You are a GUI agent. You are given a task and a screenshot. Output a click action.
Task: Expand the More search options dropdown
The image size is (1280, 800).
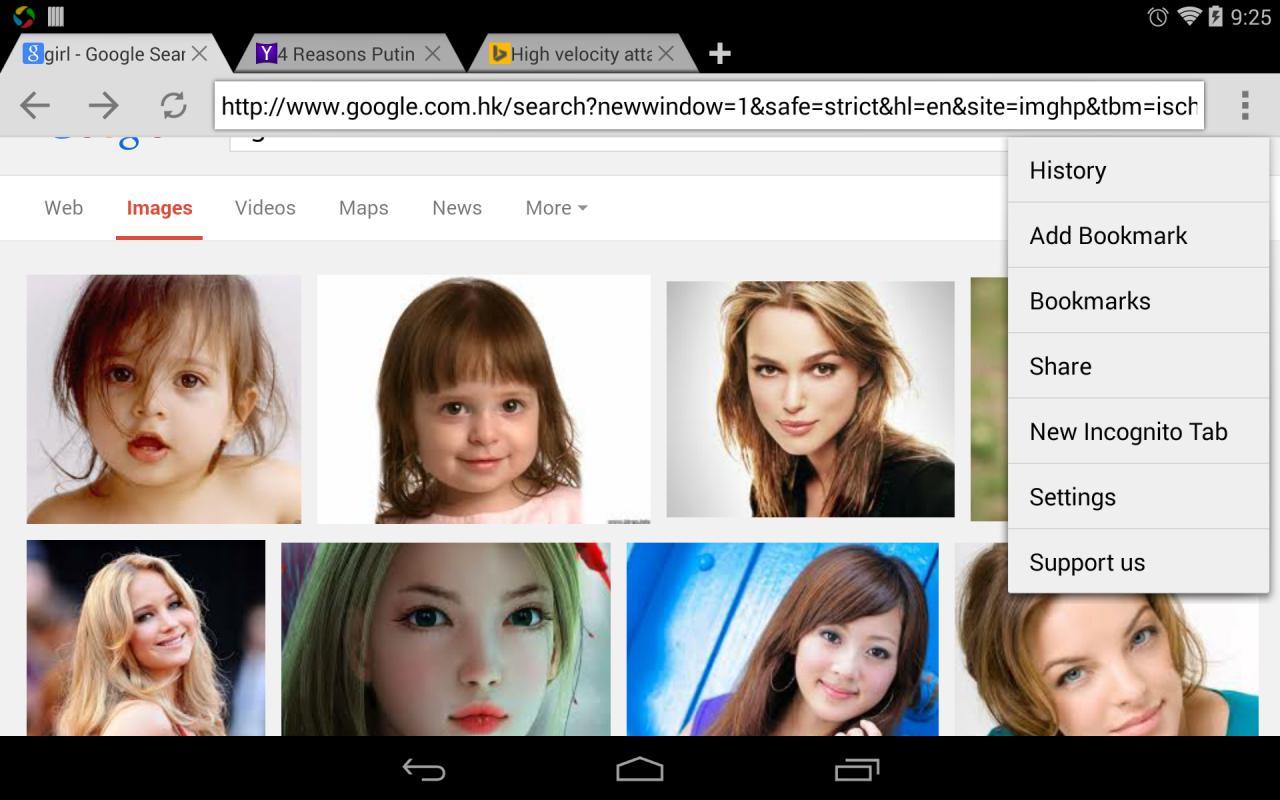(x=556, y=208)
